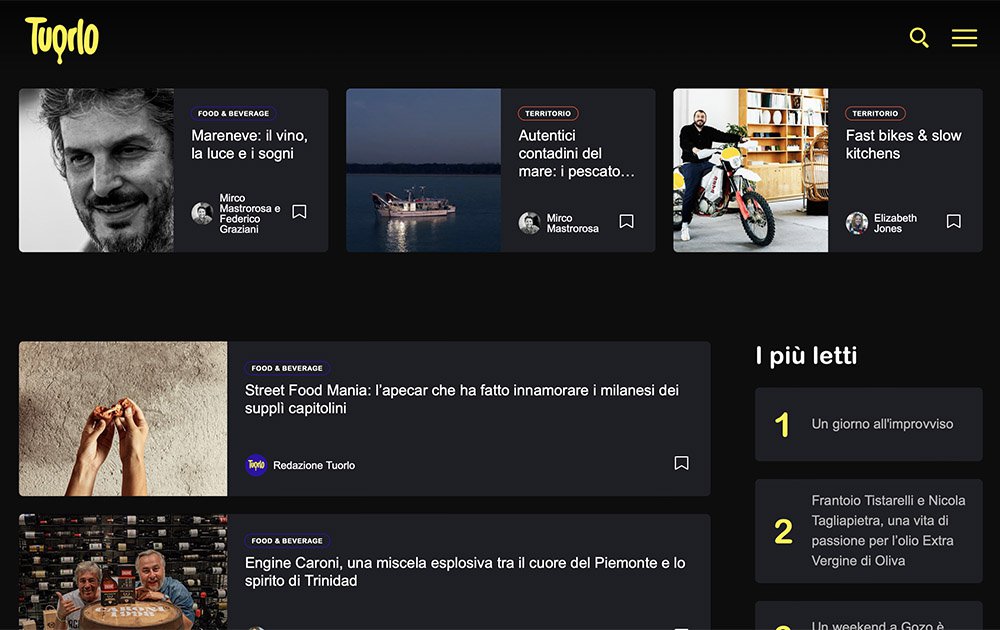Bookmark the Street Food Mania article
The height and width of the screenshot is (630, 1000).
pos(681,463)
